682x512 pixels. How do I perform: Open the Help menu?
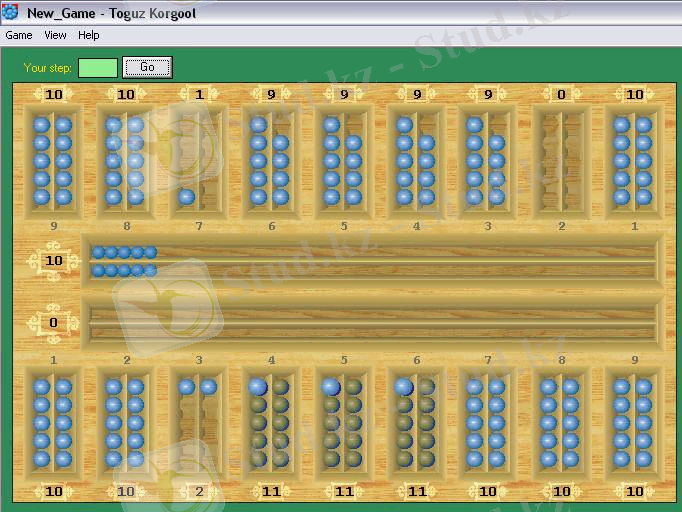click(89, 35)
